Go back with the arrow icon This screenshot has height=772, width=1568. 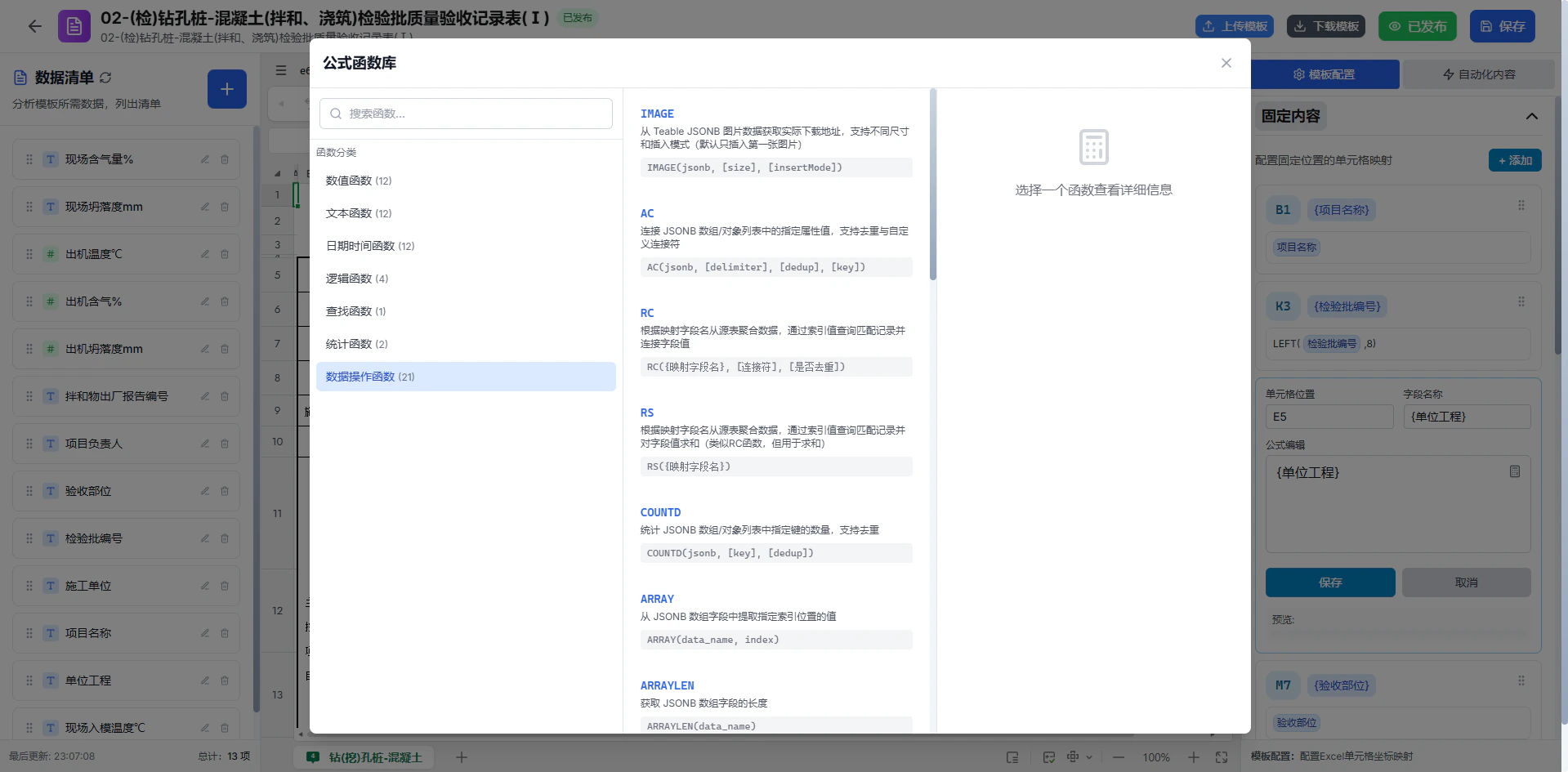(x=34, y=26)
